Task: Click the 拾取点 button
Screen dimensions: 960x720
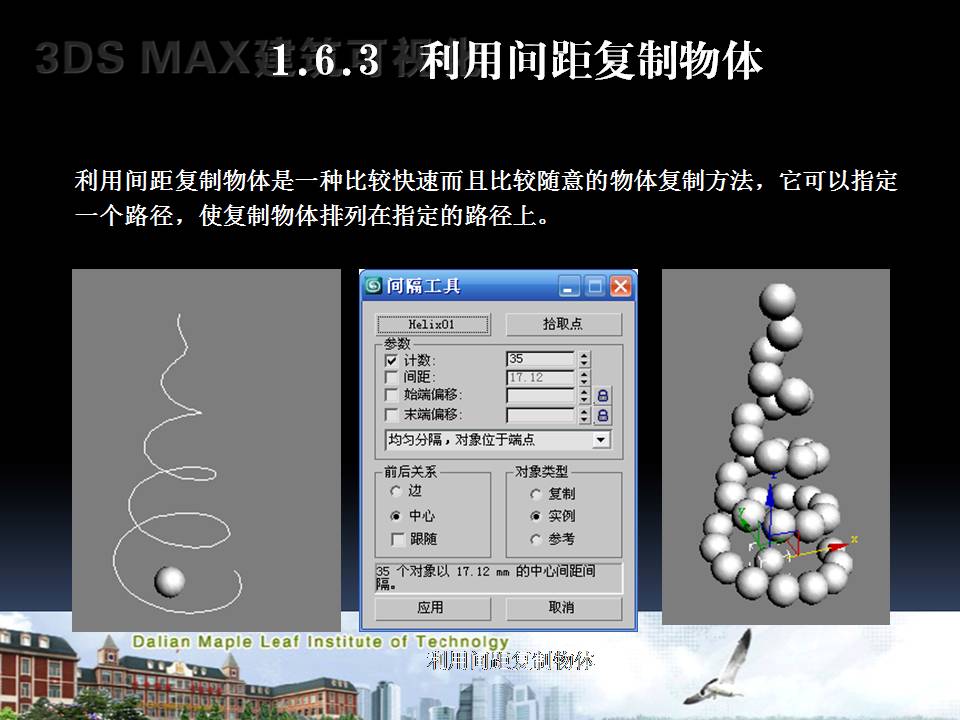Action: click(x=563, y=325)
